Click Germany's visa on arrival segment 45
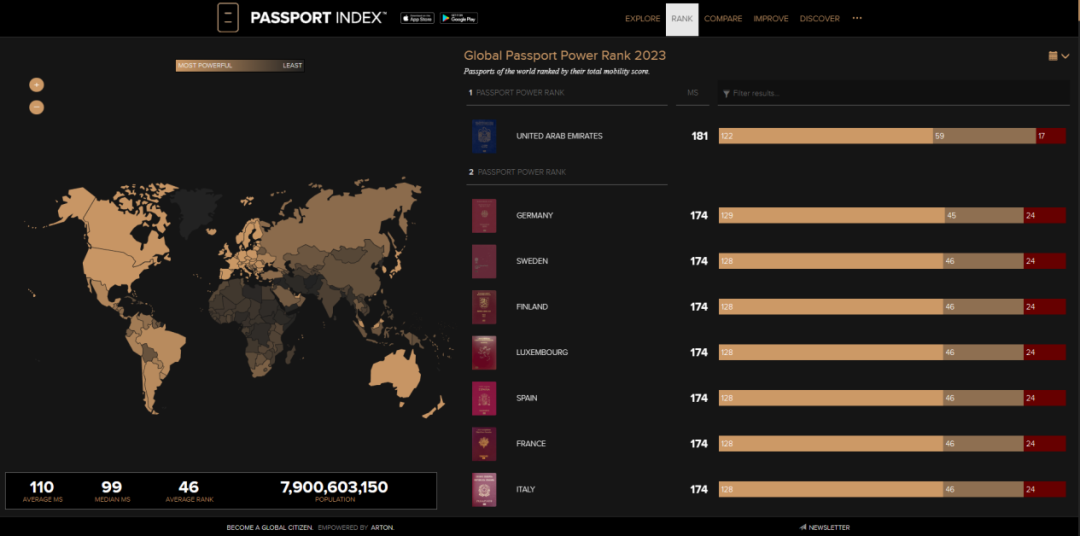 (984, 216)
